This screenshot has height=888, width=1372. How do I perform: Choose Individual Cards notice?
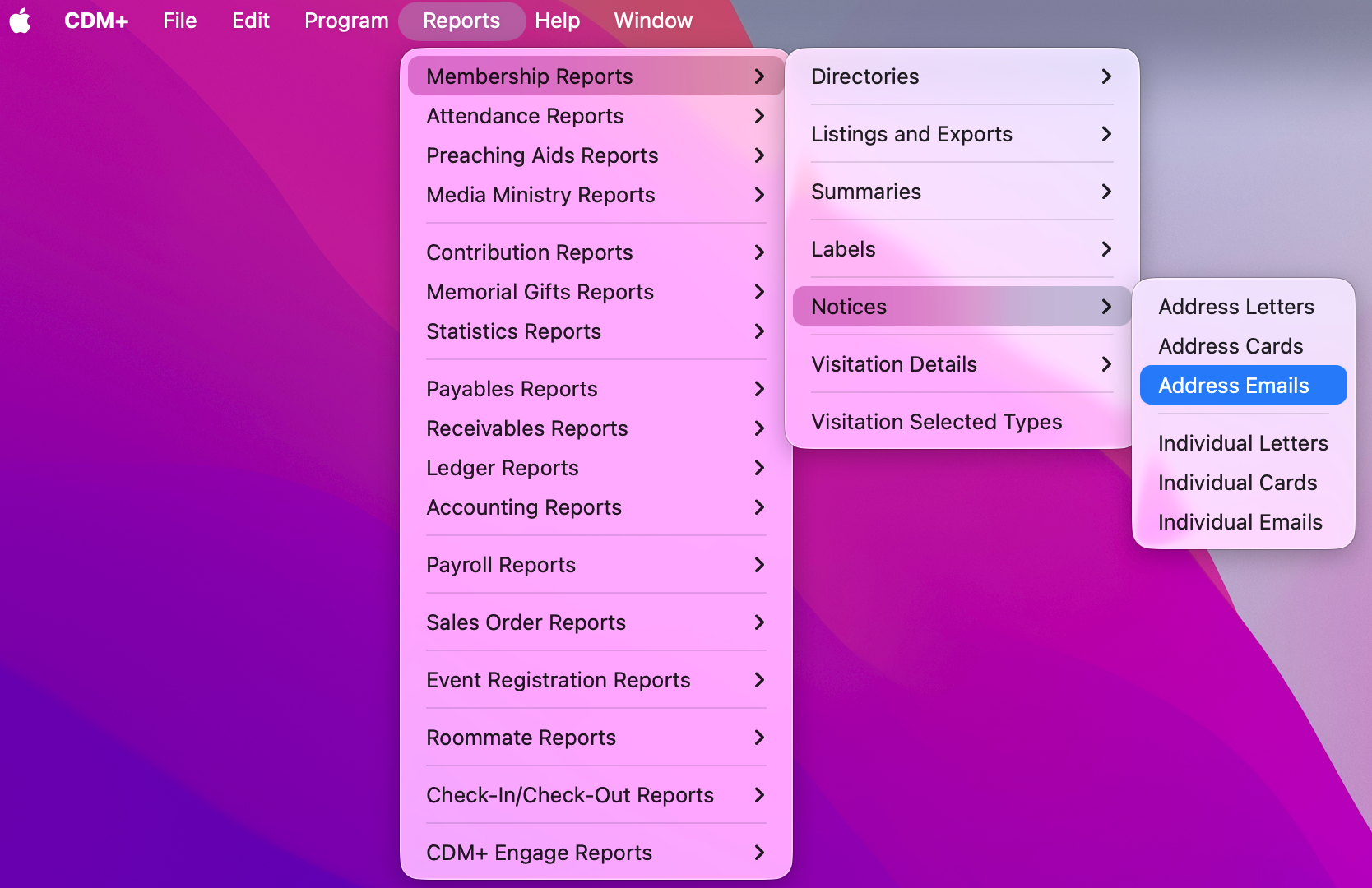pos(1244,483)
